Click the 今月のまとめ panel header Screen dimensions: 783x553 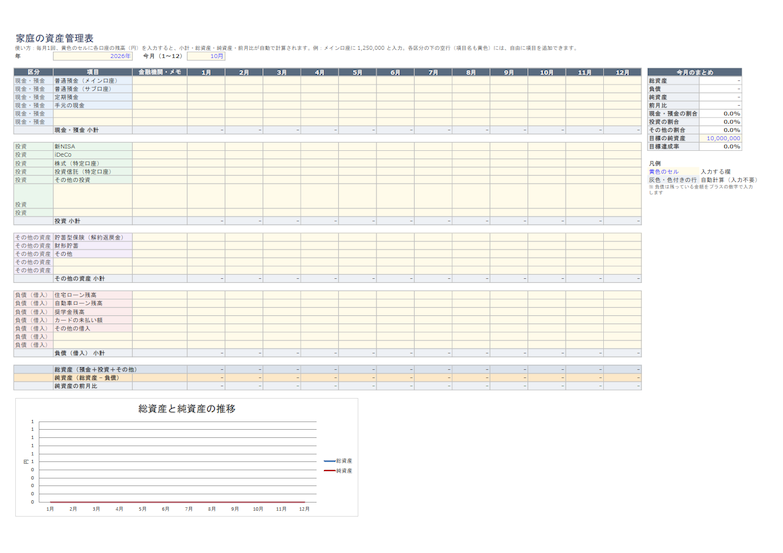[694, 72]
